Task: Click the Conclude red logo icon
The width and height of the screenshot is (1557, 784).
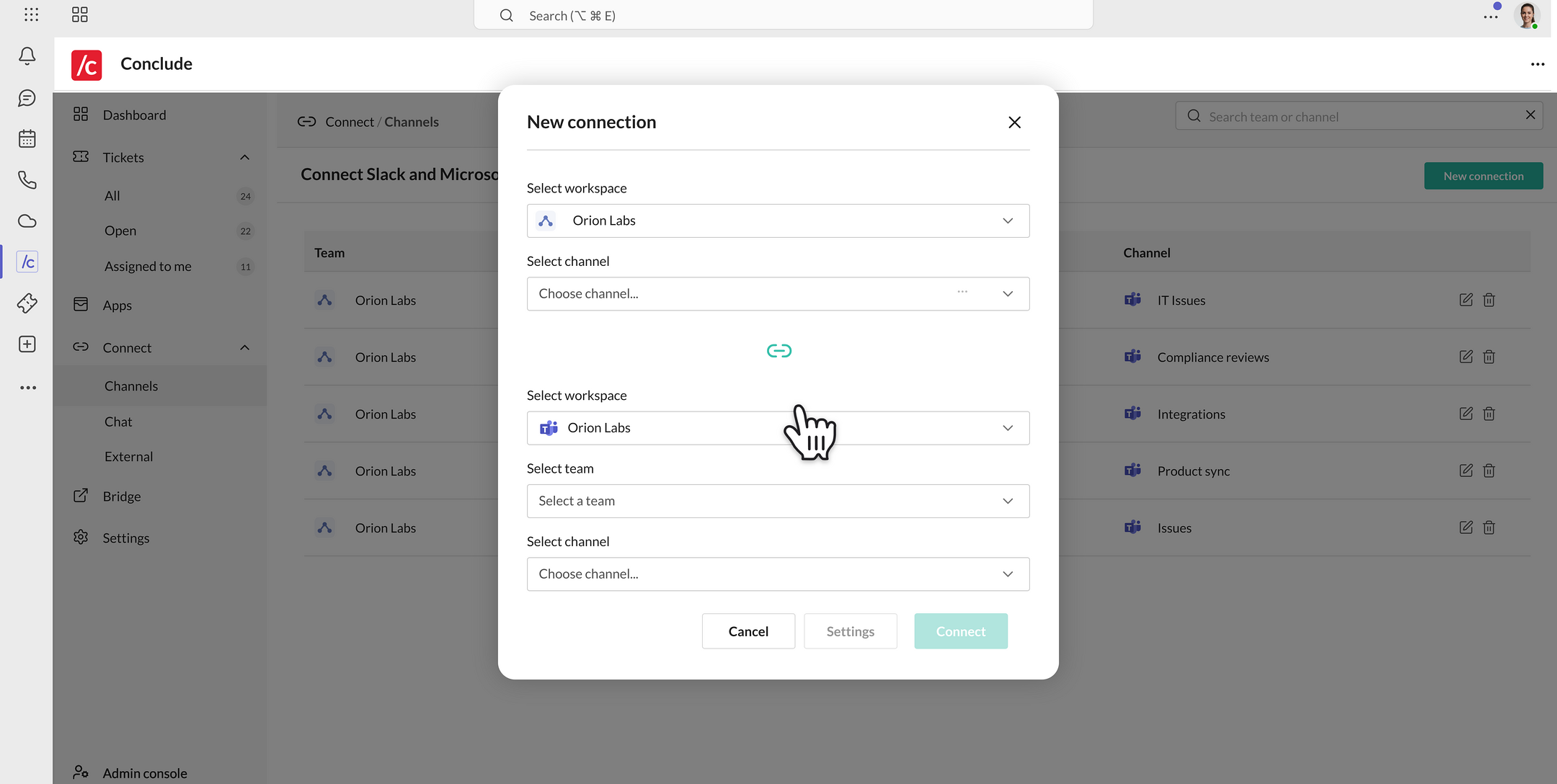Action: pyautogui.click(x=86, y=64)
